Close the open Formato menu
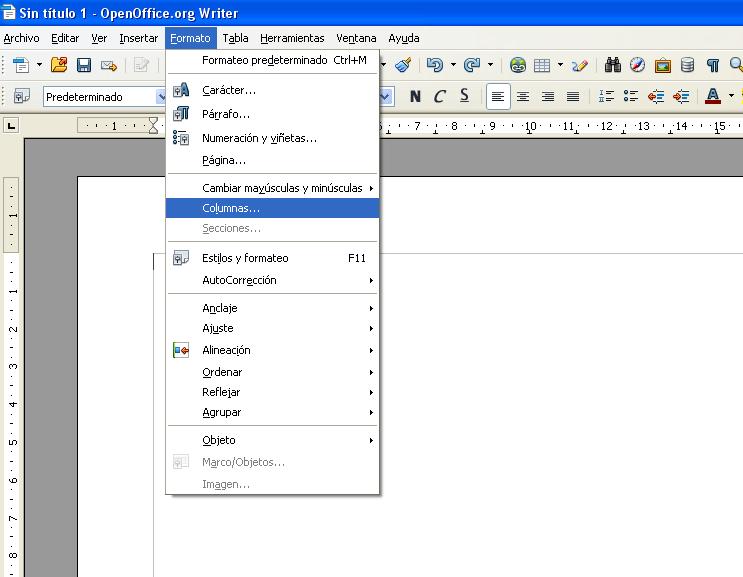 click(x=190, y=38)
